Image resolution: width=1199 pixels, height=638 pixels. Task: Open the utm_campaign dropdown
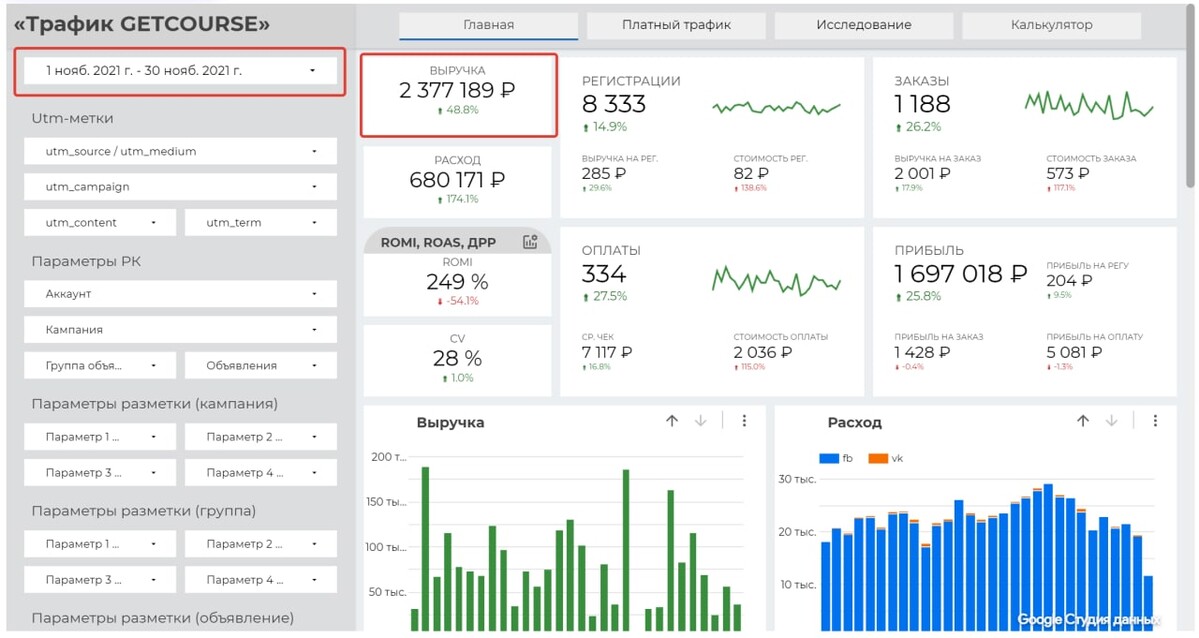pyautogui.click(x=180, y=187)
